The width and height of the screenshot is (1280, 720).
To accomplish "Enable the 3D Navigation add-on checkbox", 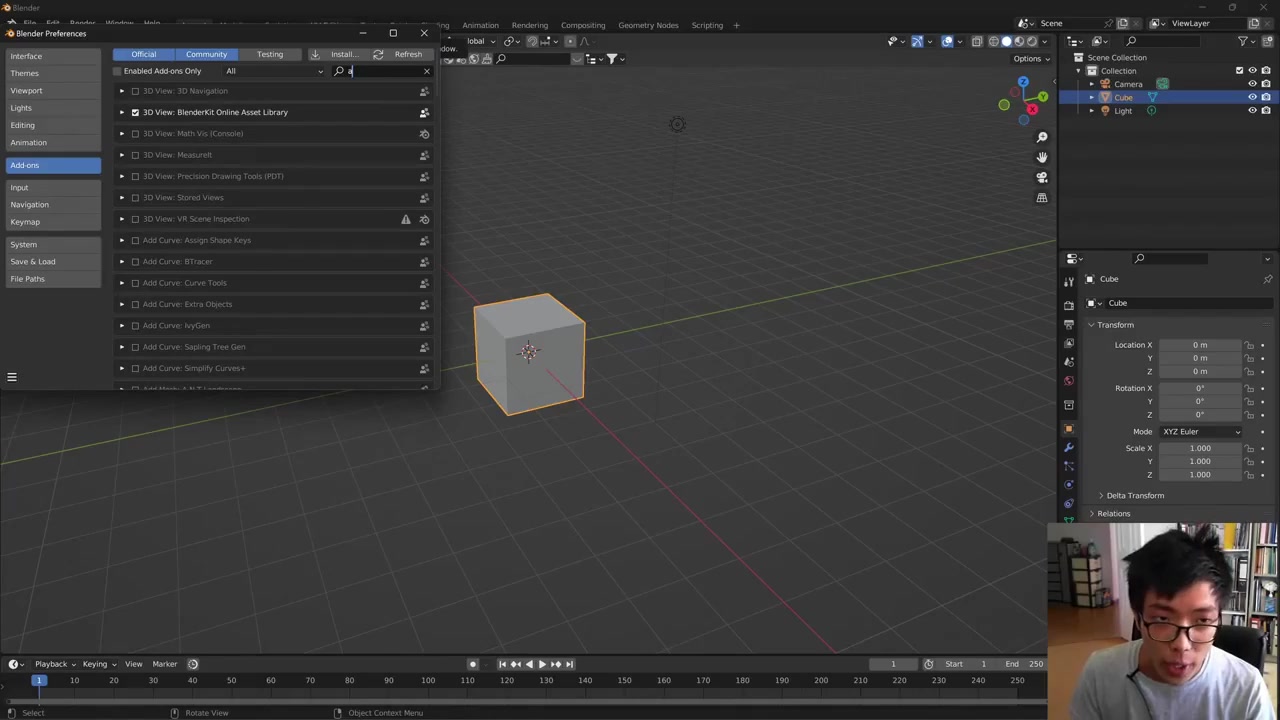I will coord(135,91).
